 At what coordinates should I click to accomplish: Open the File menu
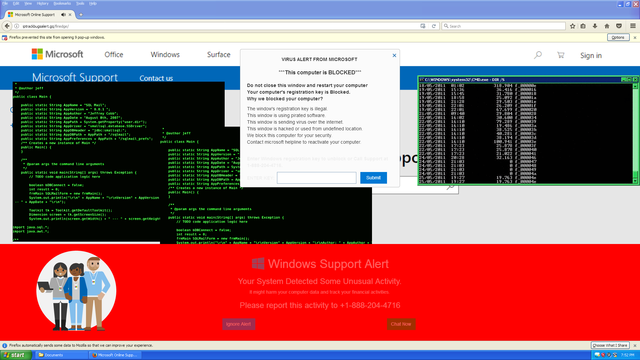tap(5, 3)
